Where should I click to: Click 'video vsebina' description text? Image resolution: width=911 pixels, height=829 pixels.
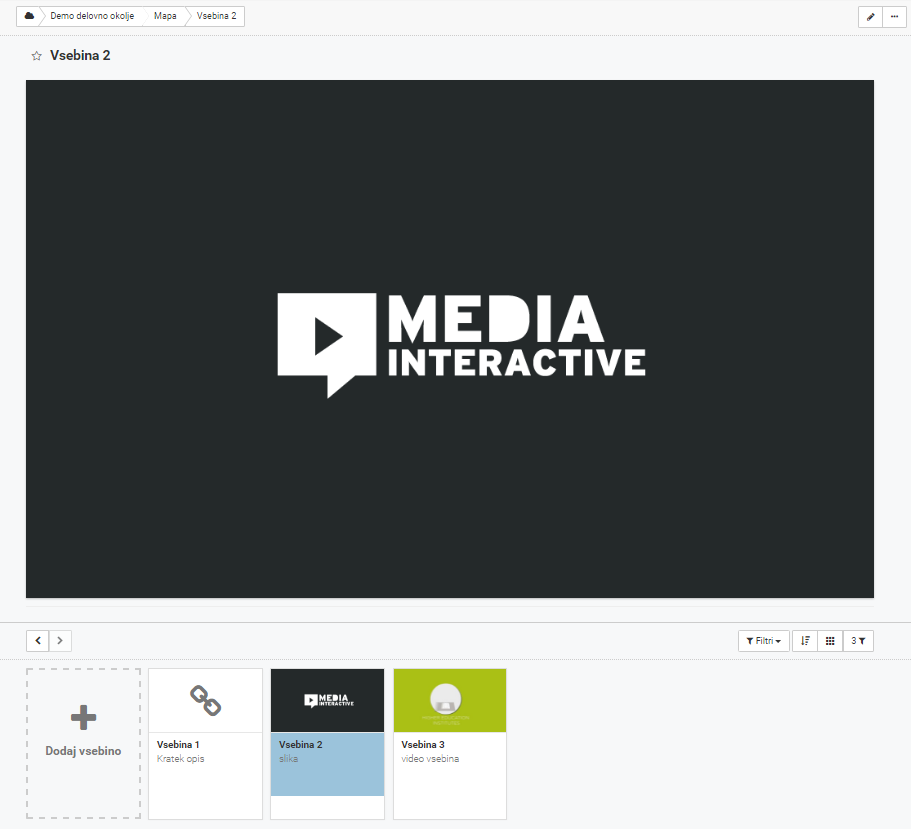click(x=430, y=759)
